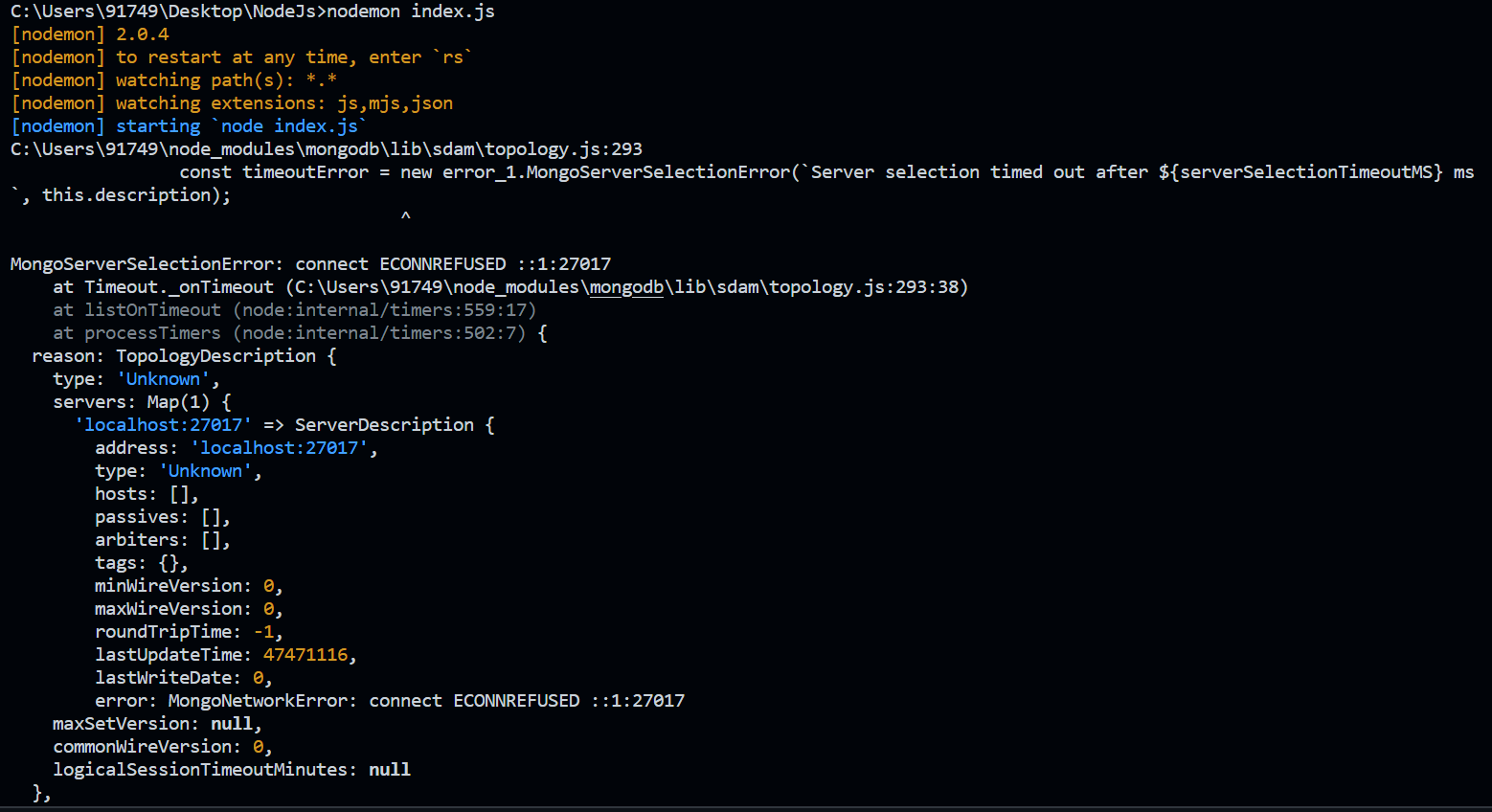Screen dimensions: 1492x812
Task: Click the logicalSessionTimeoutMinutes null value
Action: tap(390, 770)
